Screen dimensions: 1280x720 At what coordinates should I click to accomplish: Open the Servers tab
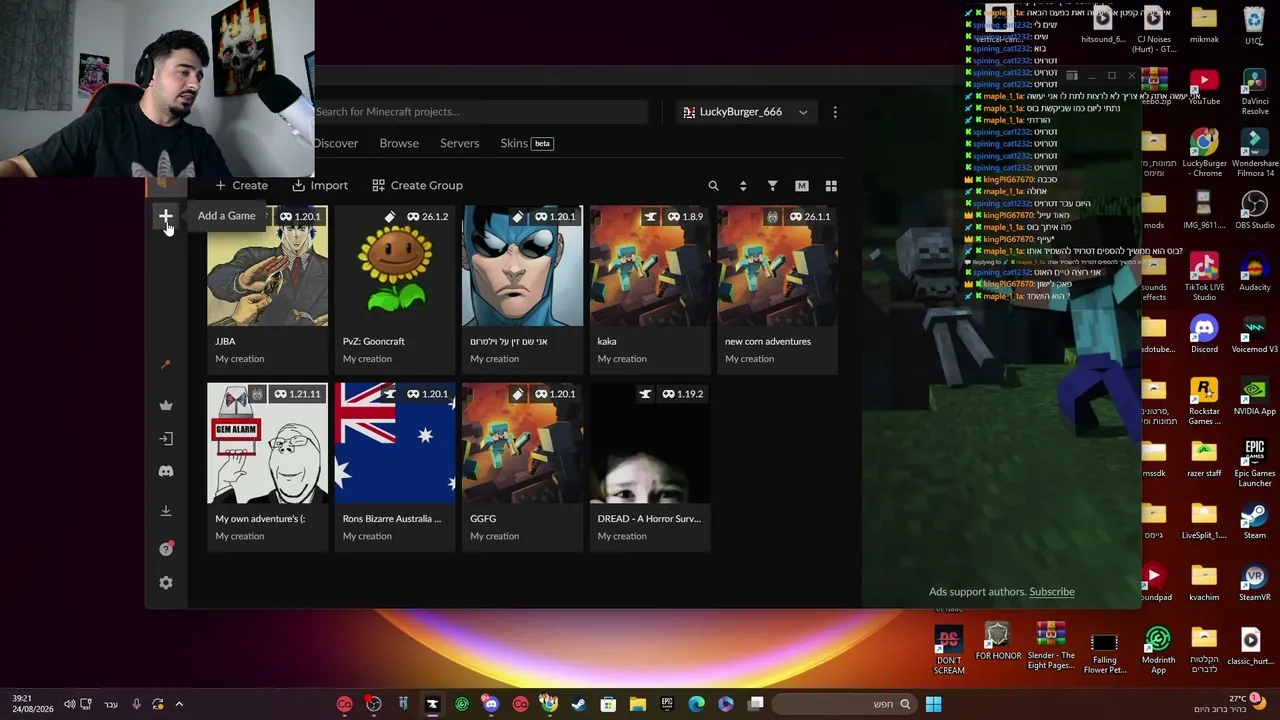coord(460,143)
